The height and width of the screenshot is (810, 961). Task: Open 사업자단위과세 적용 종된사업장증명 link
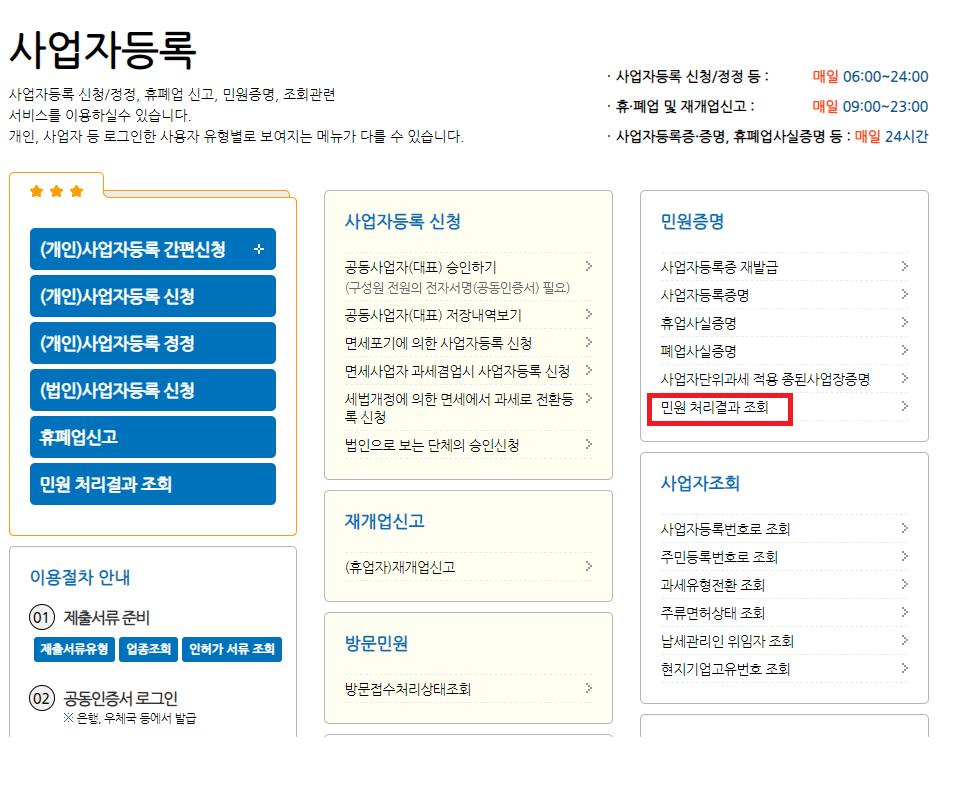point(765,379)
